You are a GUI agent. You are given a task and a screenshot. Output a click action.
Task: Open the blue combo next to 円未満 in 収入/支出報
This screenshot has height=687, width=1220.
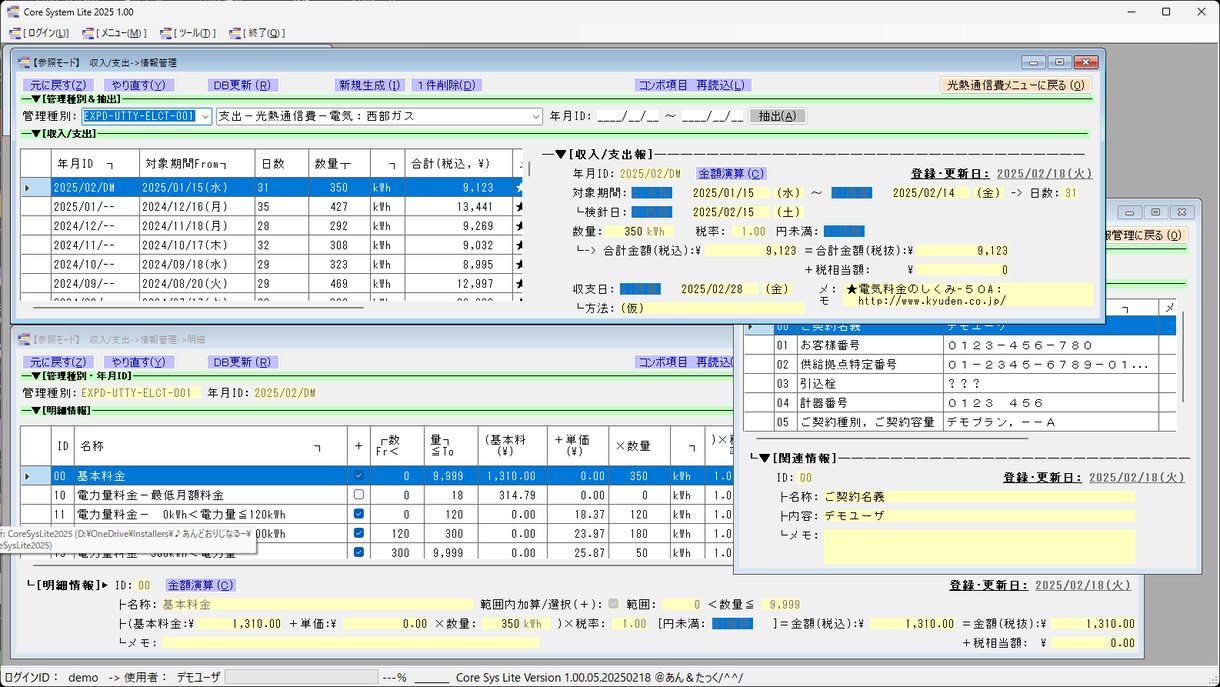[844, 231]
